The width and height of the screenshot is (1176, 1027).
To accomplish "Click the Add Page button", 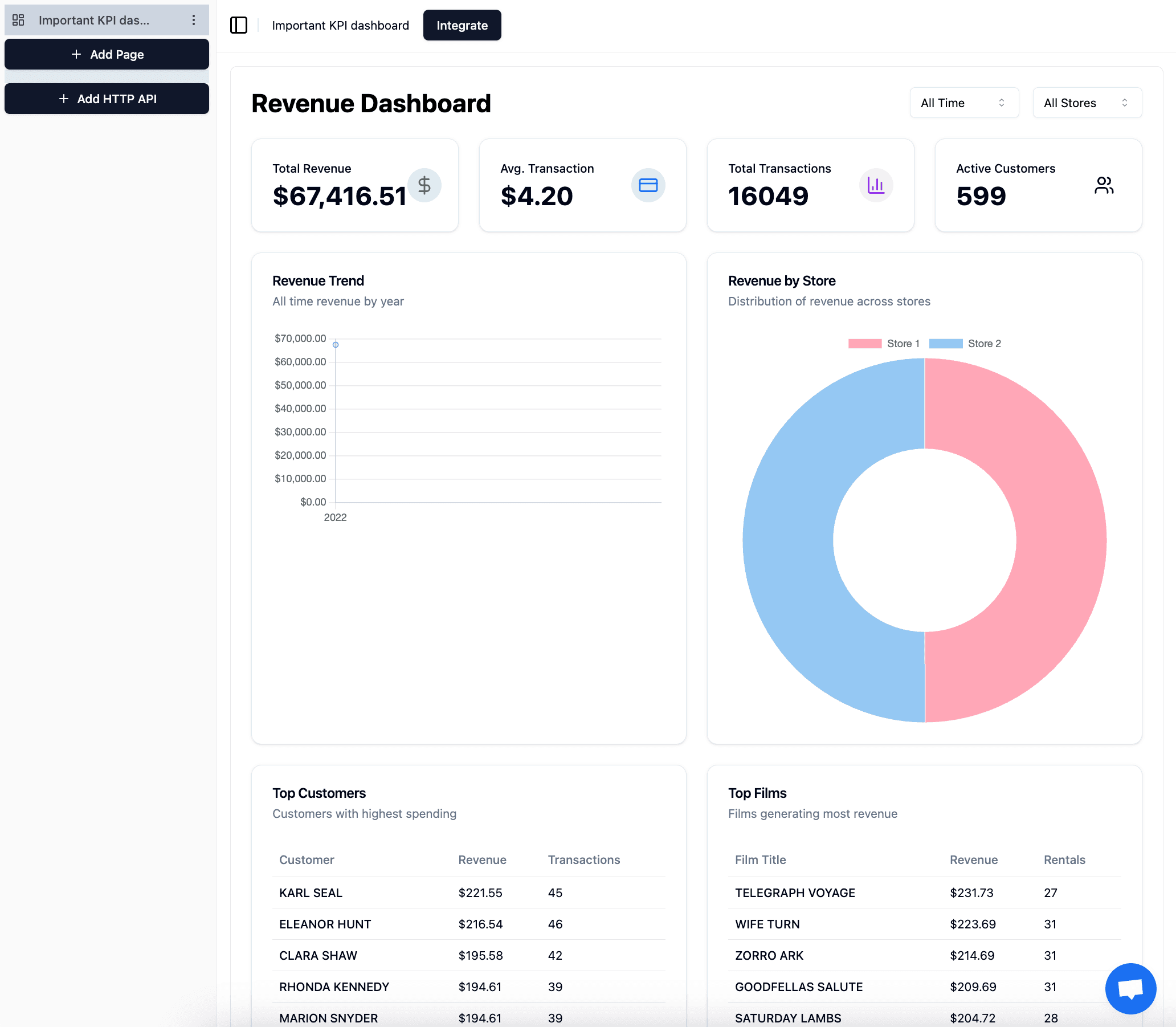I will tap(107, 54).
